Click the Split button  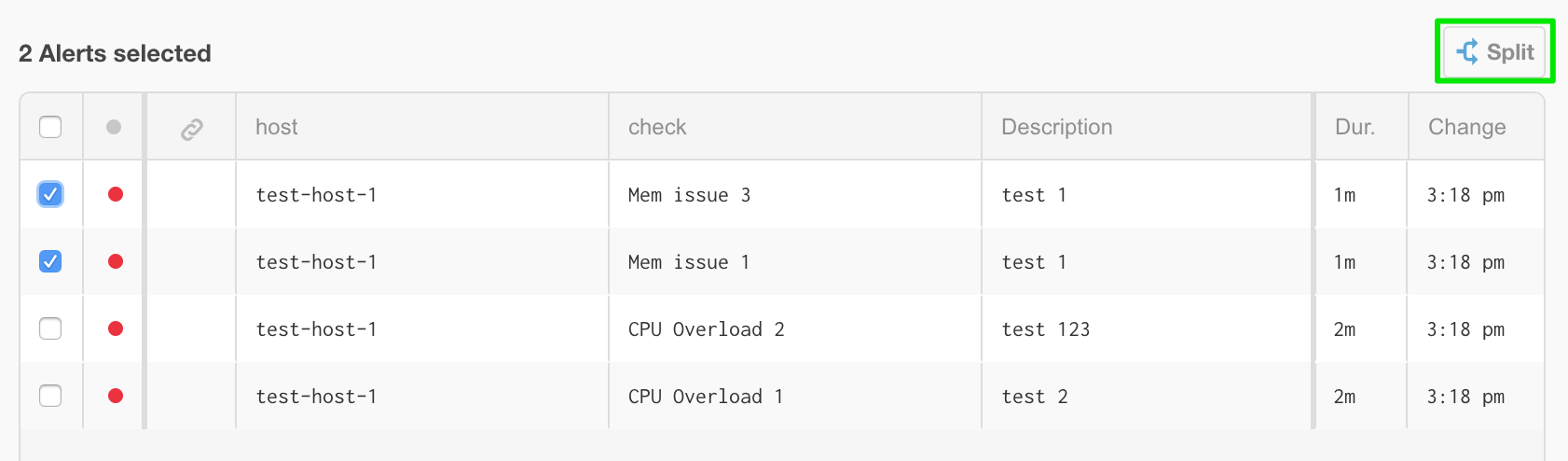[x=1495, y=52]
